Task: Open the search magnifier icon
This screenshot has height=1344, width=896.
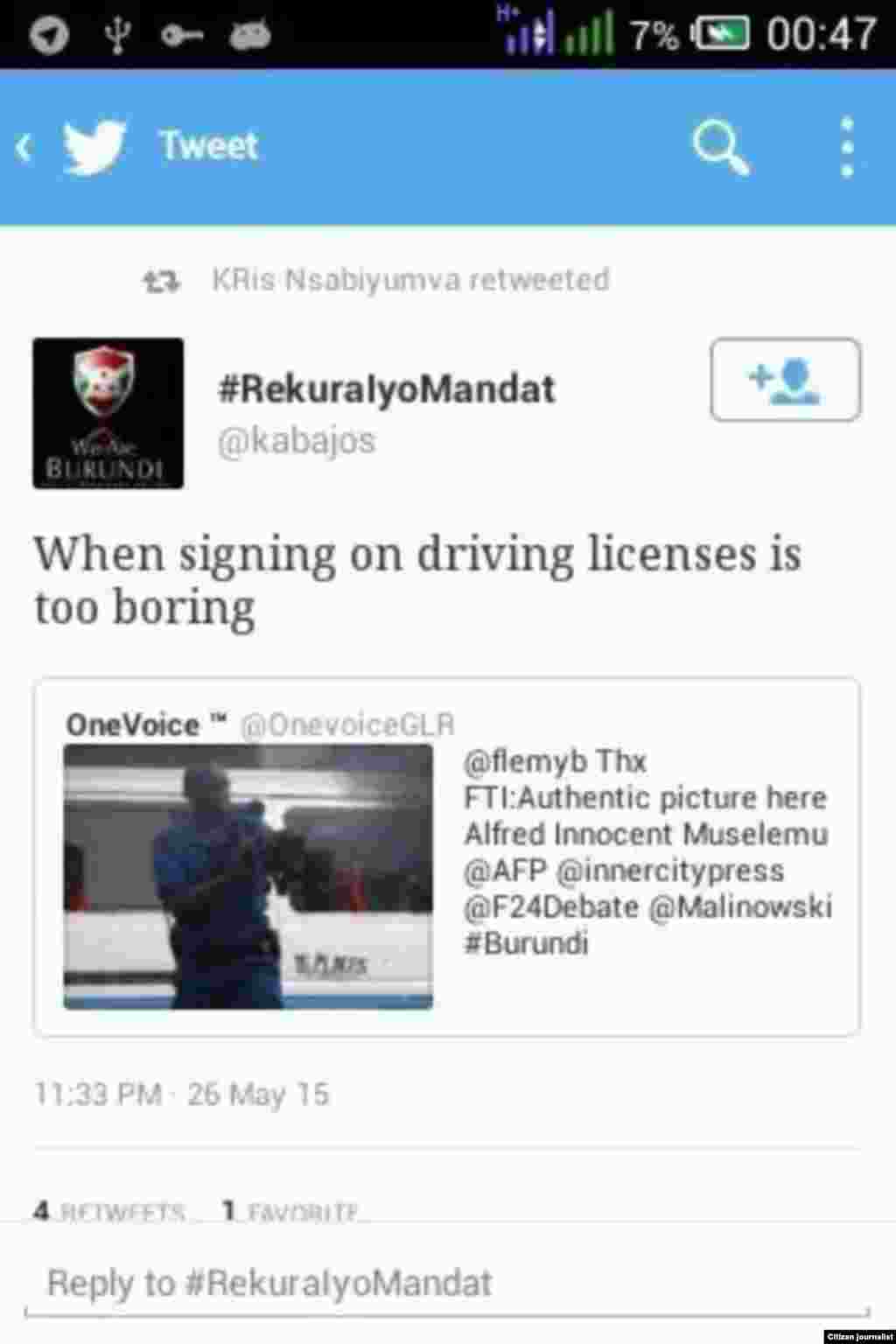Action: [721, 147]
